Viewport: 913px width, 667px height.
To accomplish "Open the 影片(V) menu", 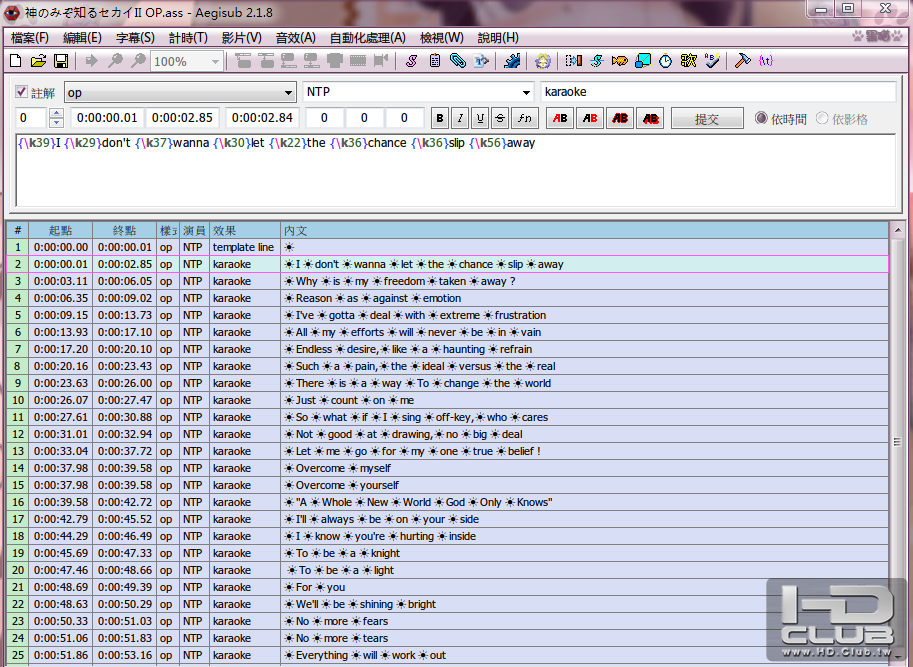I will [x=242, y=38].
